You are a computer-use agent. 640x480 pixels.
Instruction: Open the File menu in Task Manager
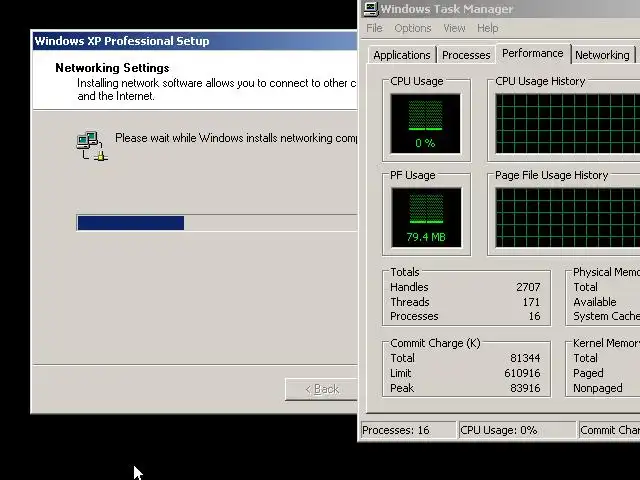point(374,28)
